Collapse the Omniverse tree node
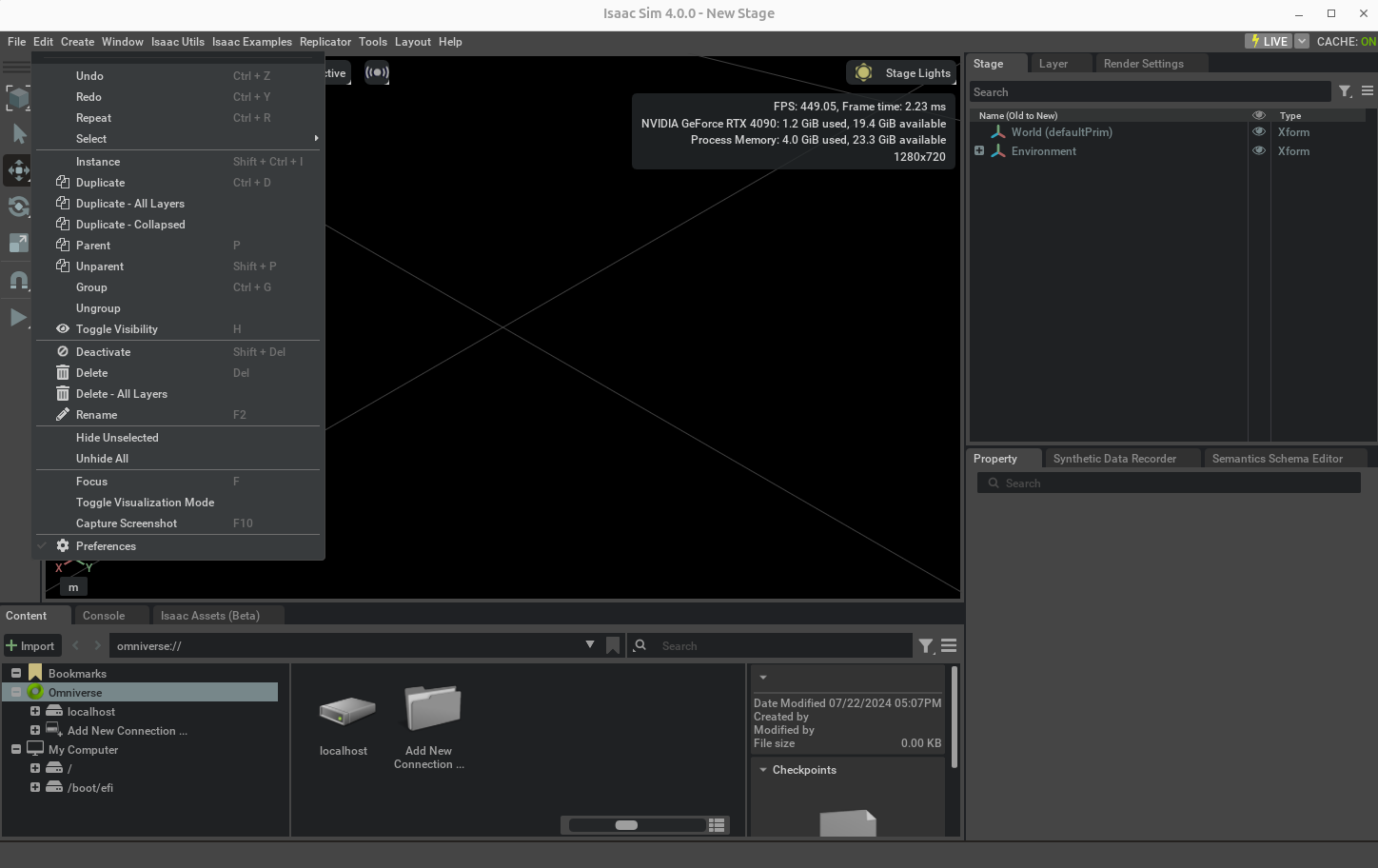 click(16, 692)
